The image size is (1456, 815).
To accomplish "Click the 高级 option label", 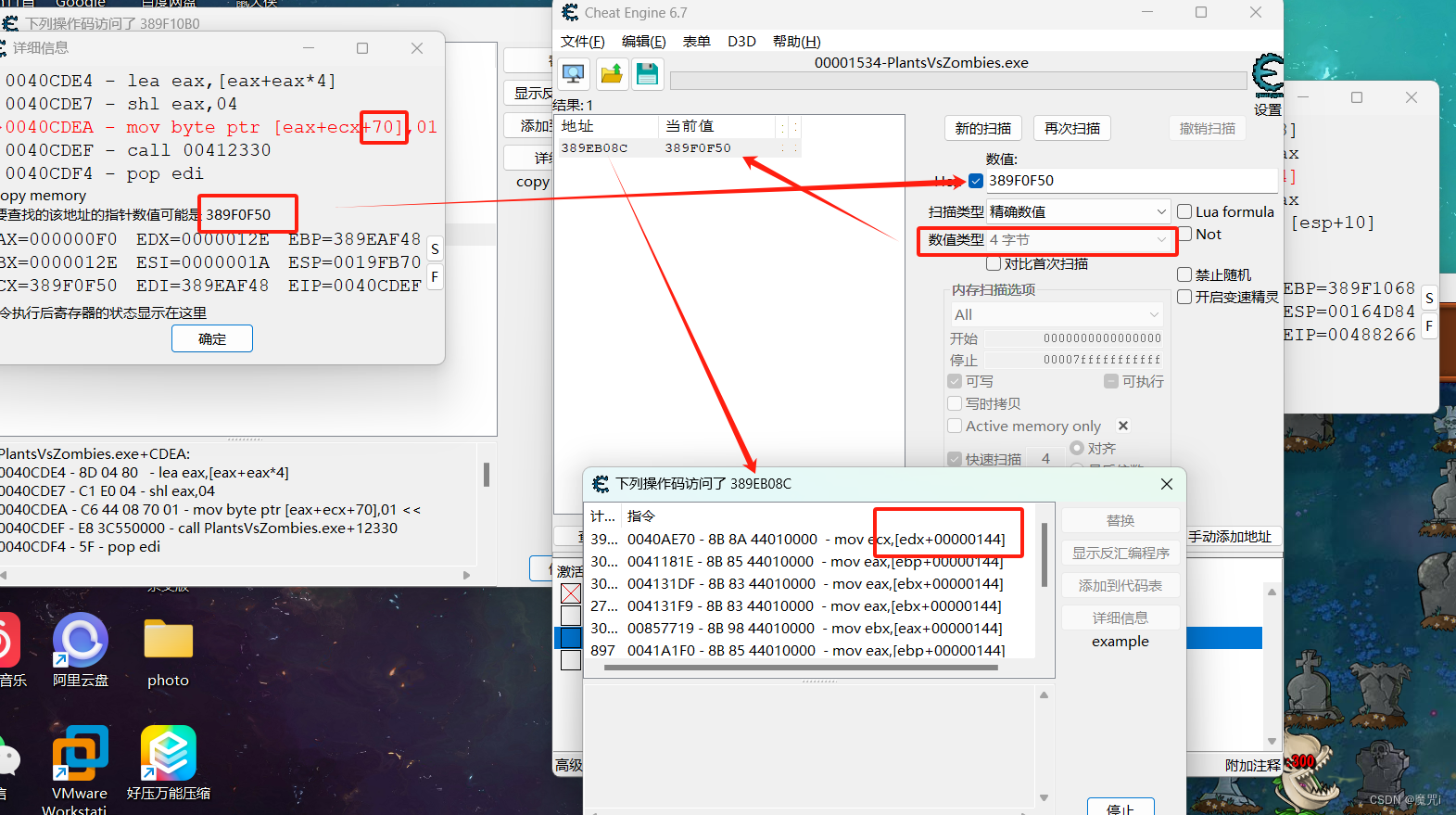I will click(x=568, y=765).
